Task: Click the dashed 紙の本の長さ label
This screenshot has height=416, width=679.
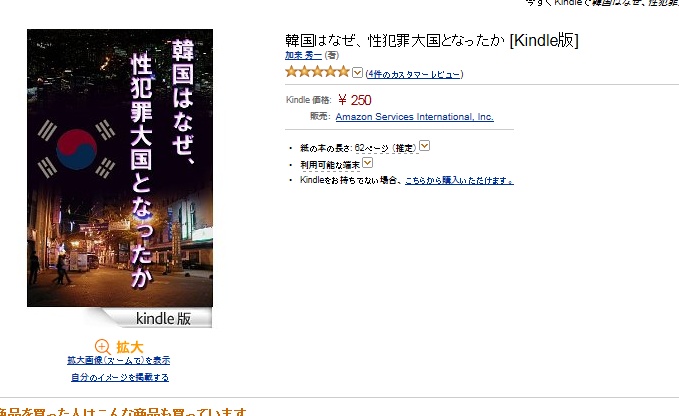Action: click(326, 148)
